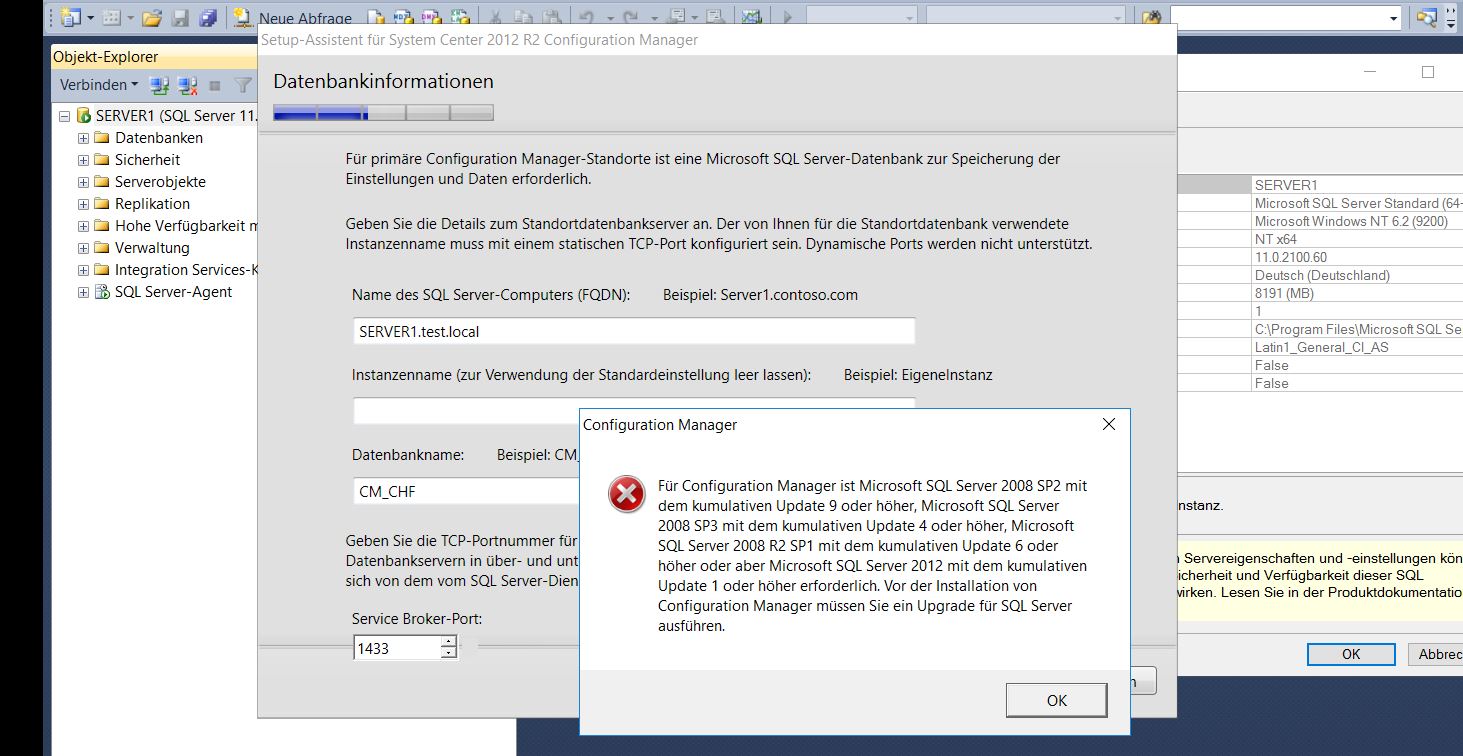Image resolution: width=1463 pixels, height=756 pixels.
Task: Increase the Service Broker port stepper
Action: (449, 642)
